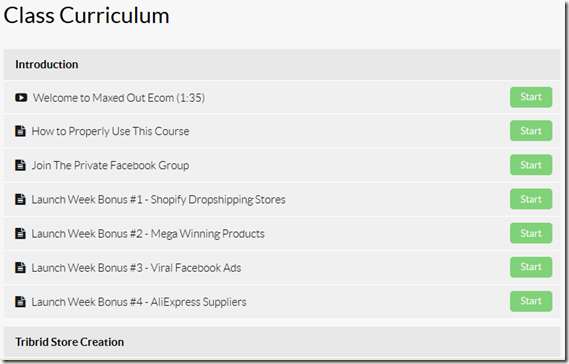
Task: Click the Introduction section header
Action: coord(282,65)
